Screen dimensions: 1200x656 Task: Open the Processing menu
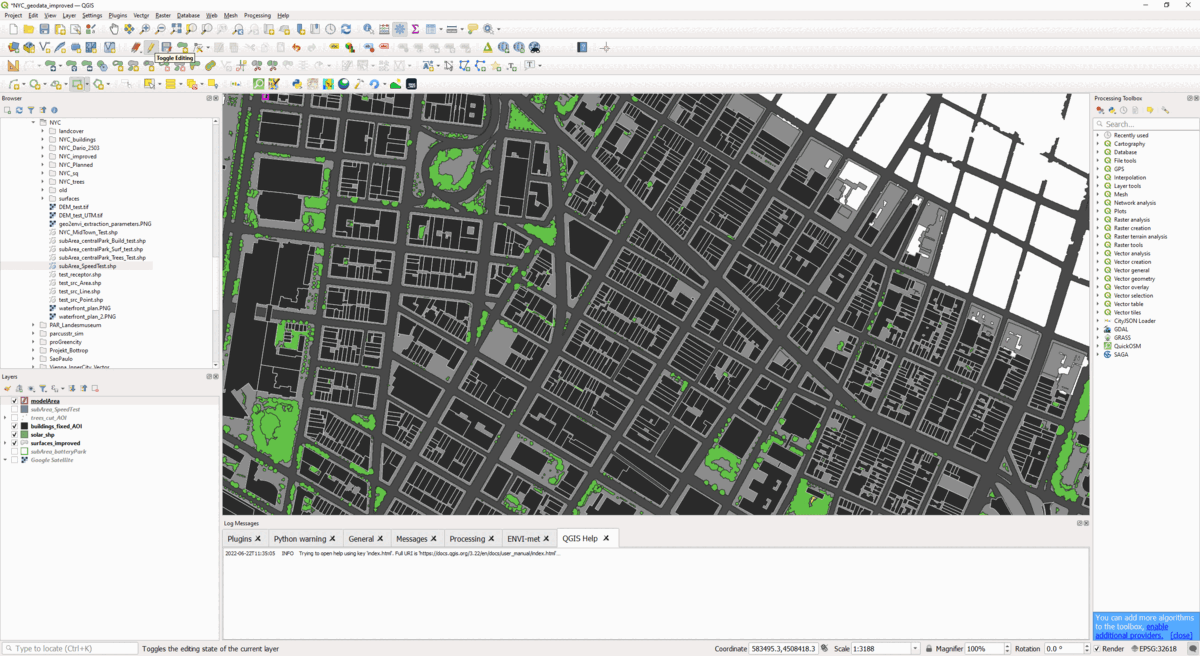click(257, 16)
